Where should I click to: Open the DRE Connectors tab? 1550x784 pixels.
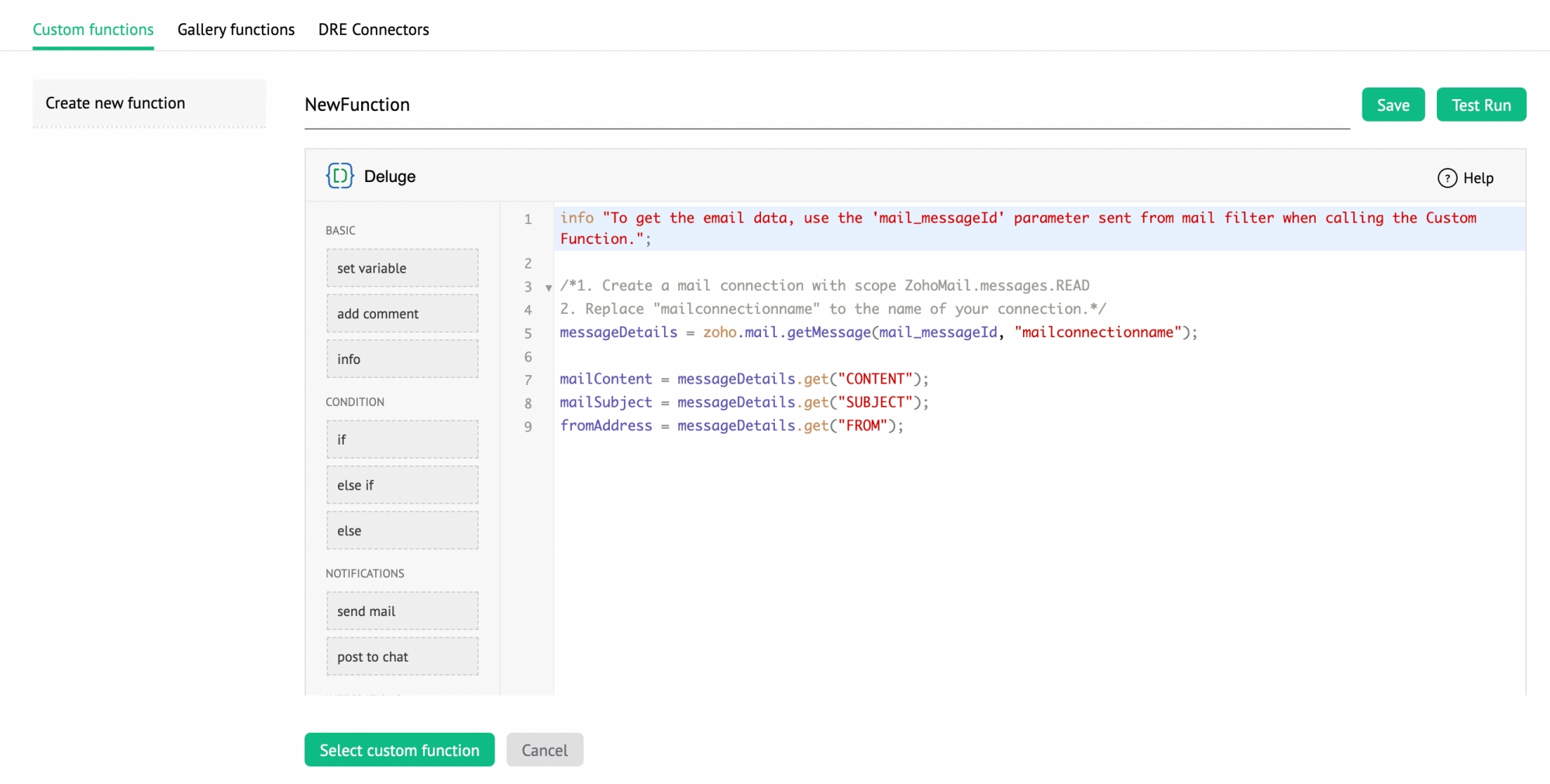[x=373, y=29]
